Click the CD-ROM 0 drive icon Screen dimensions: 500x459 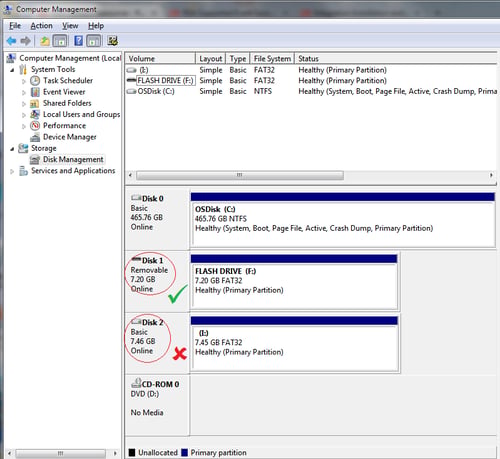pyautogui.click(x=136, y=383)
